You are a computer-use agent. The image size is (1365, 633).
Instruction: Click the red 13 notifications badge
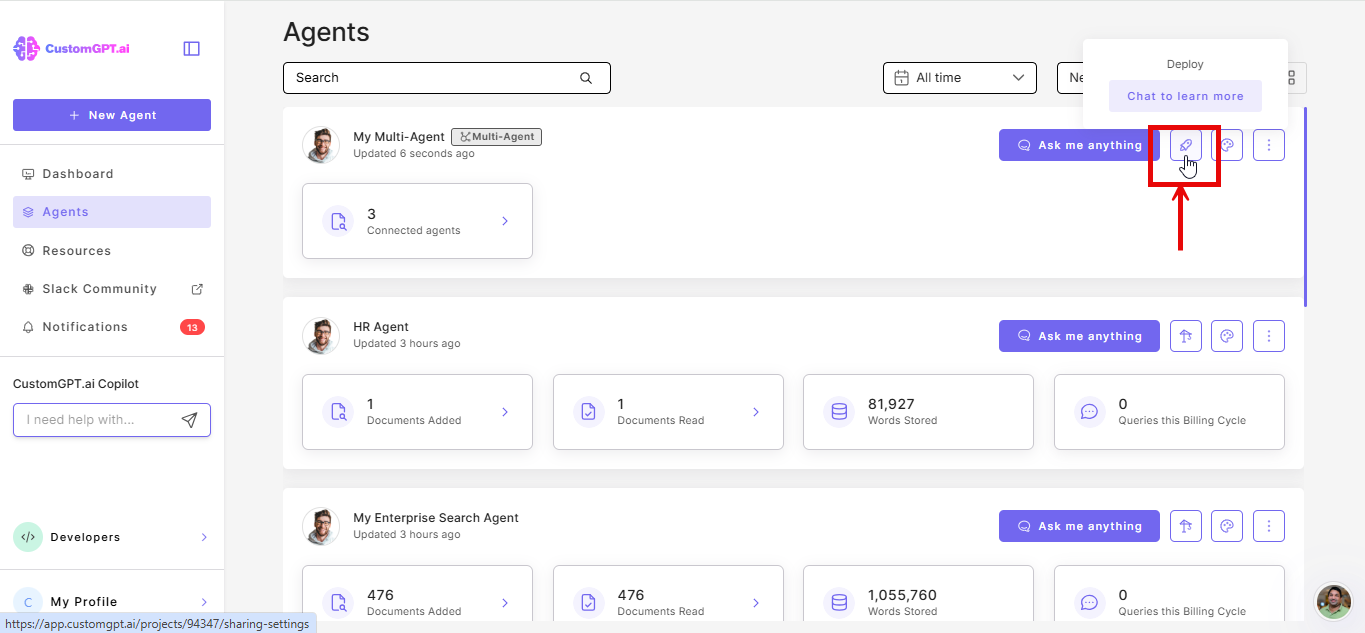pyautogui.click(x=192, y=327)
